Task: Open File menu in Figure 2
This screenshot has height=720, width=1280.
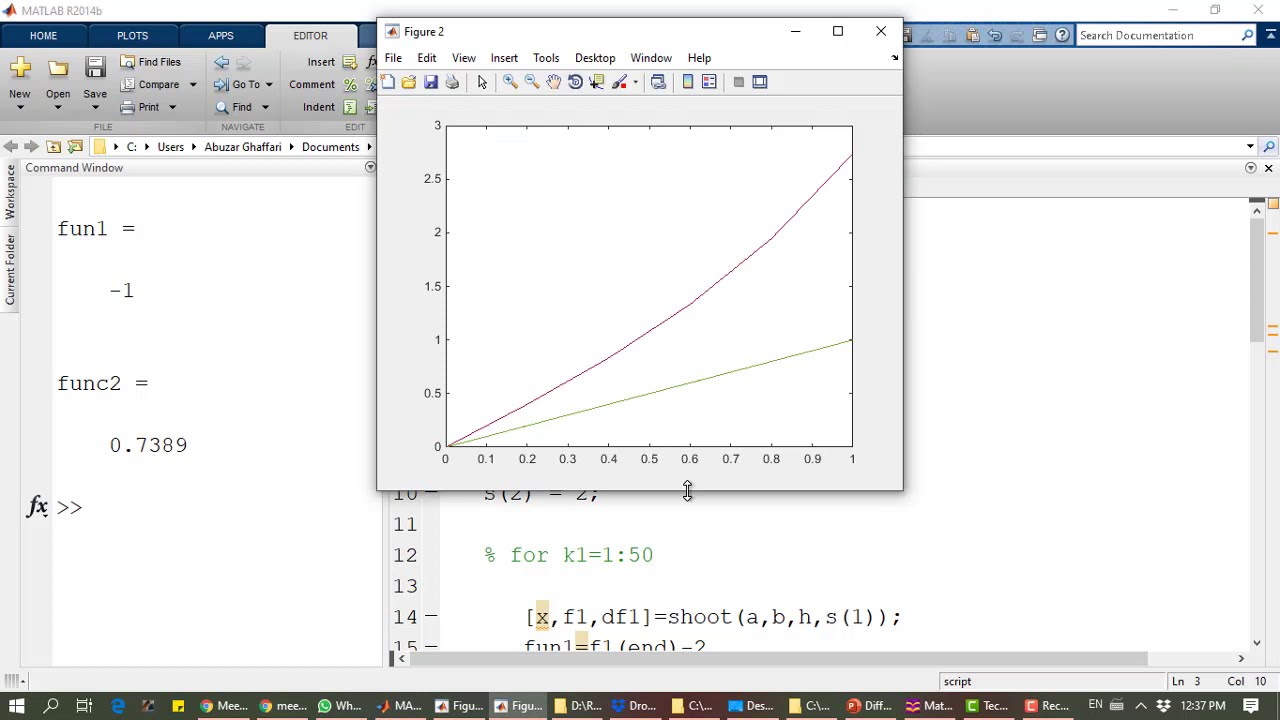Action: click(393, 58)
